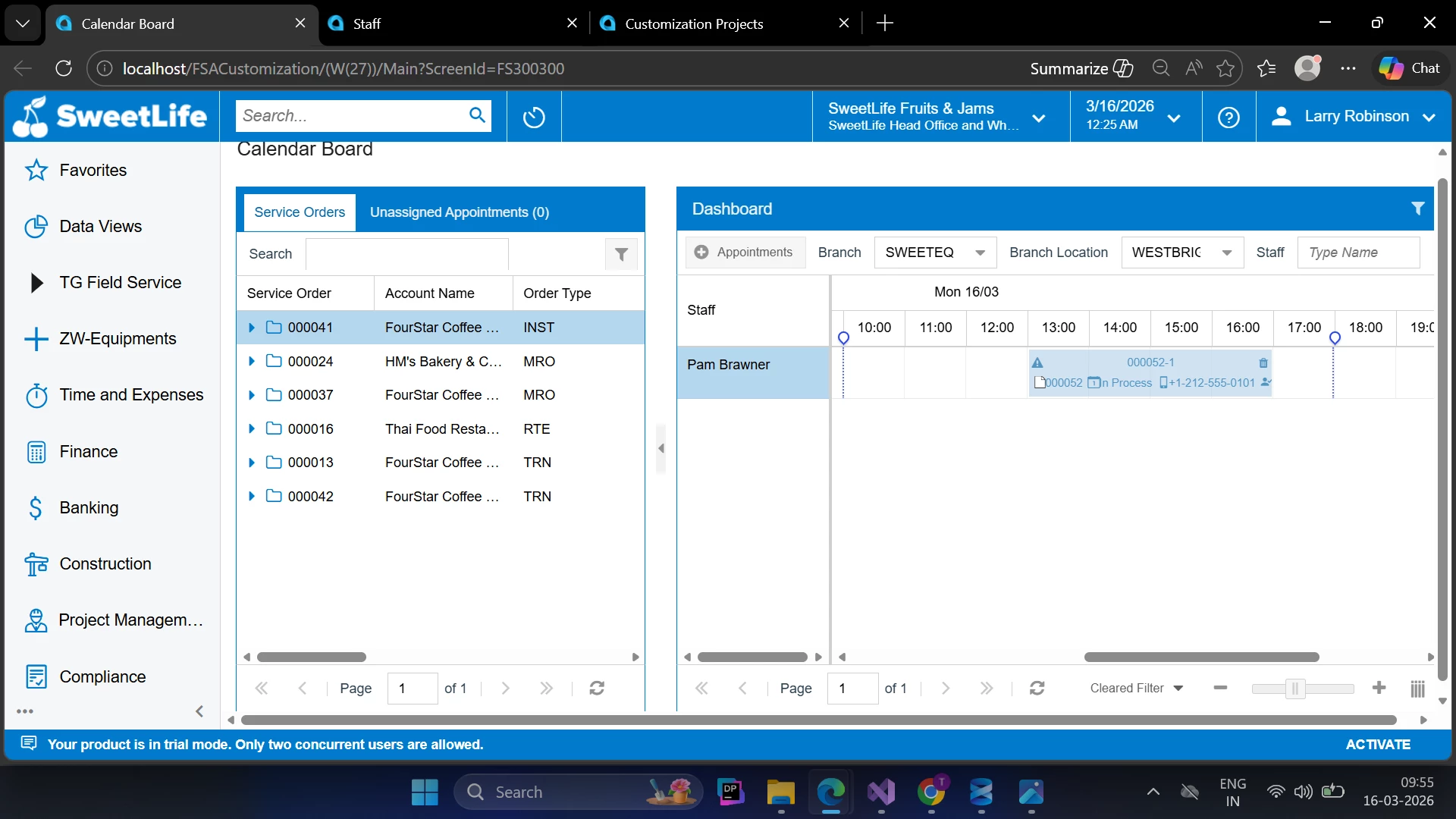The image size is (1456, 819).
Task: Click the ACTIVATE link
Action: coord(1377,745)
